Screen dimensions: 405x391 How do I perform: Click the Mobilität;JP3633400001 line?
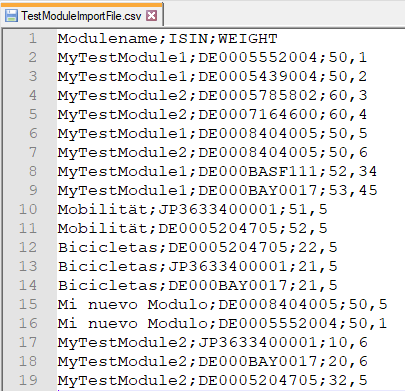192,210
